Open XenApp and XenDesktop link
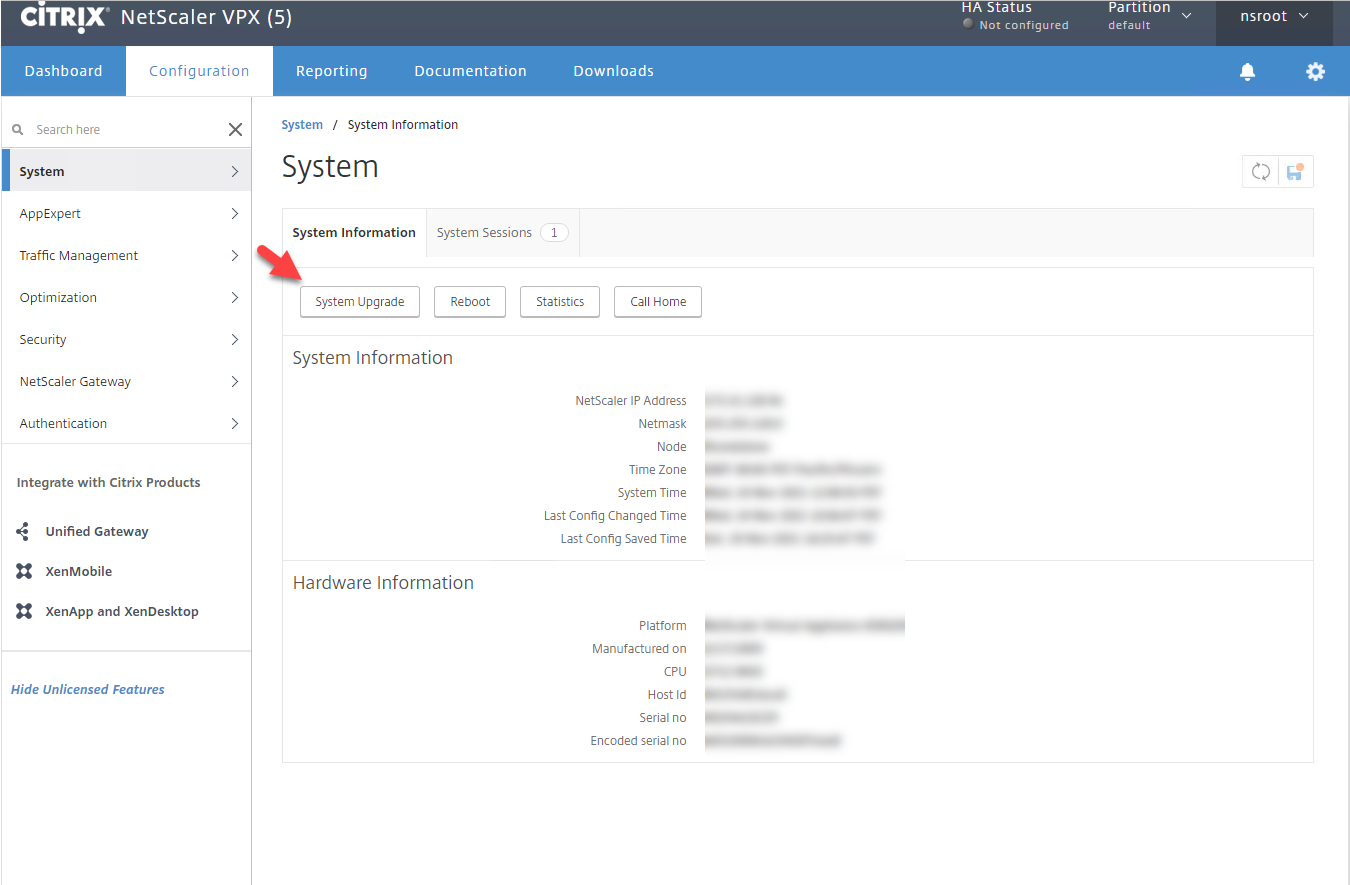Viewport: 1350px width, 885px height. 122,611
